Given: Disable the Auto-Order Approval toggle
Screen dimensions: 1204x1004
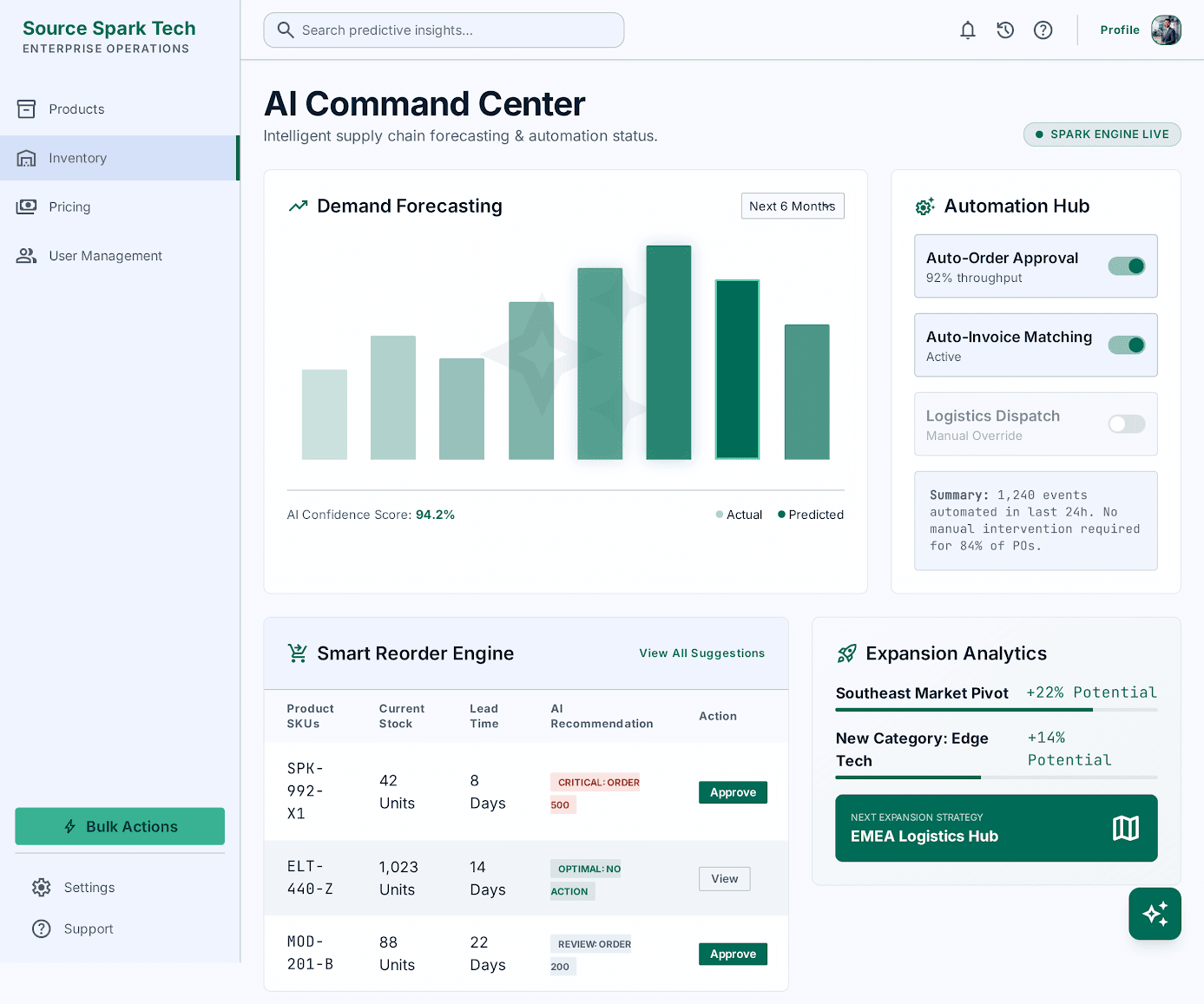Looking at the screenshot, I should 1127,266.
